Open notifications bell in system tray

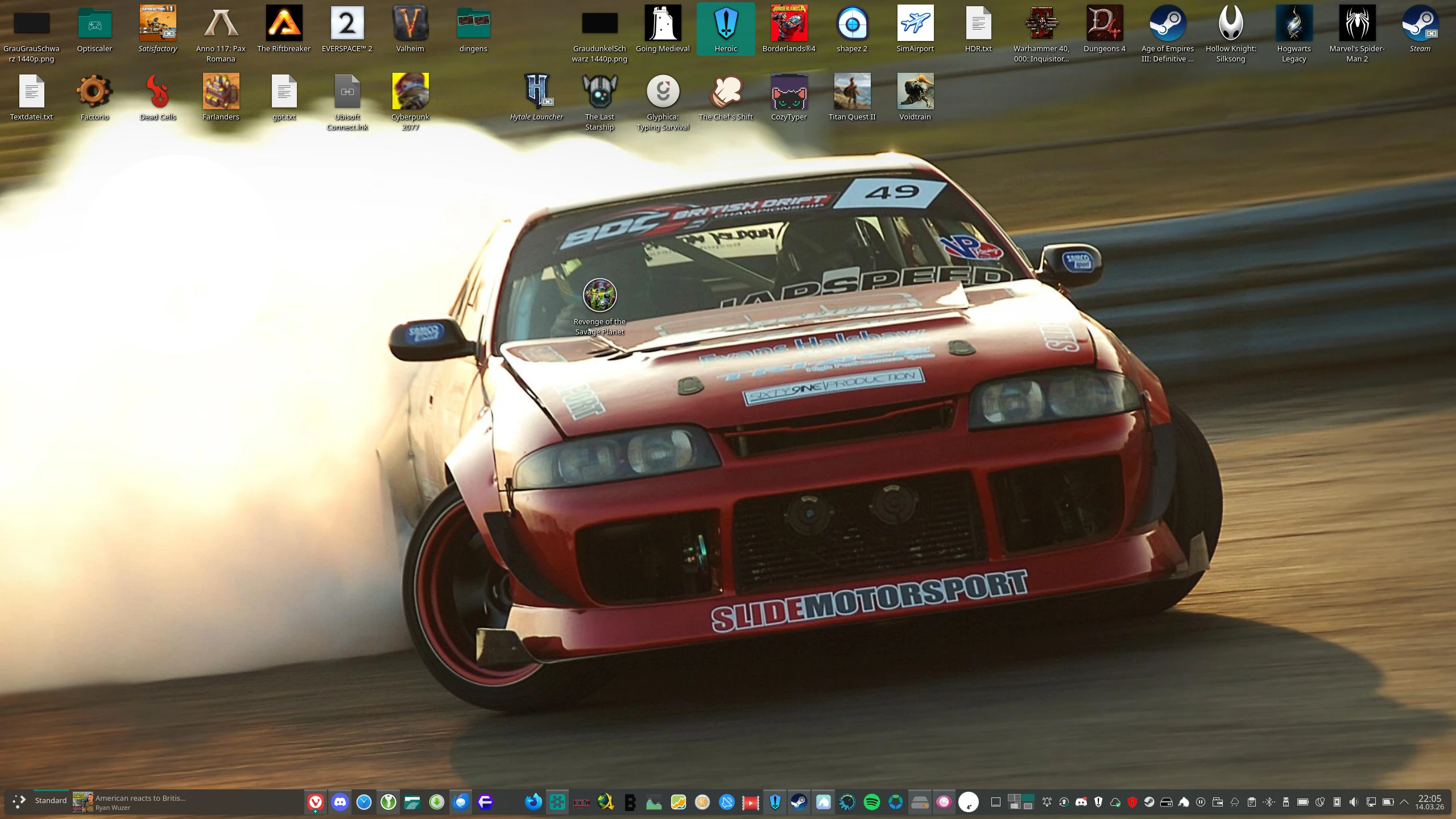(1046, 802)
